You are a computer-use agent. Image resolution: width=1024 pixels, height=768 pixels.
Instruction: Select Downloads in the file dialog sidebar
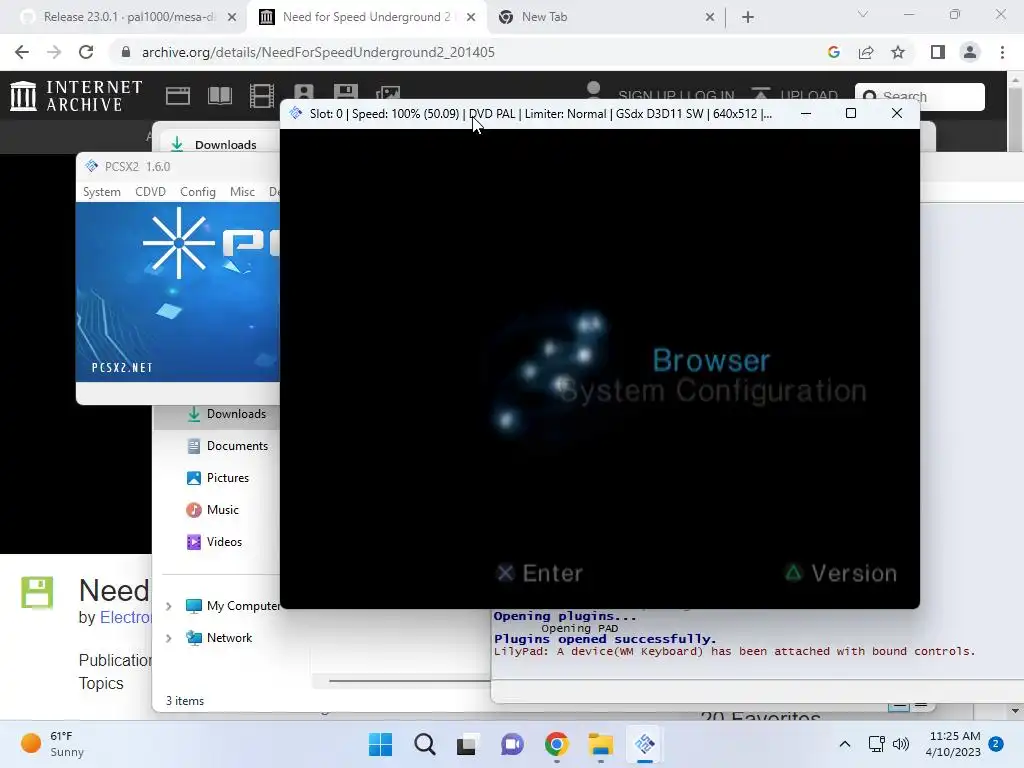coord(226,414)
